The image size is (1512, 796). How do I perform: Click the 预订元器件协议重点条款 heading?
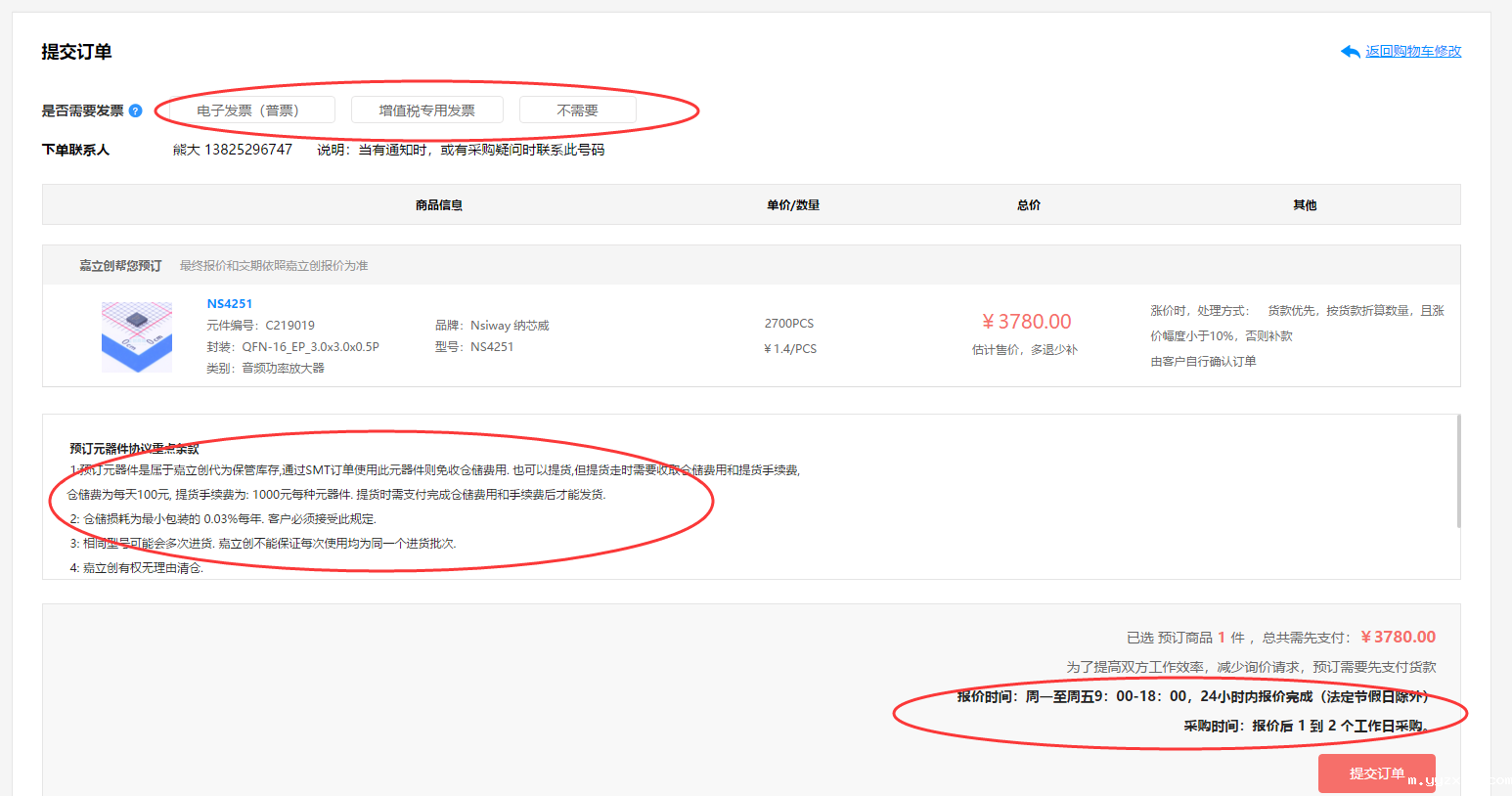[x=134, y=449]
